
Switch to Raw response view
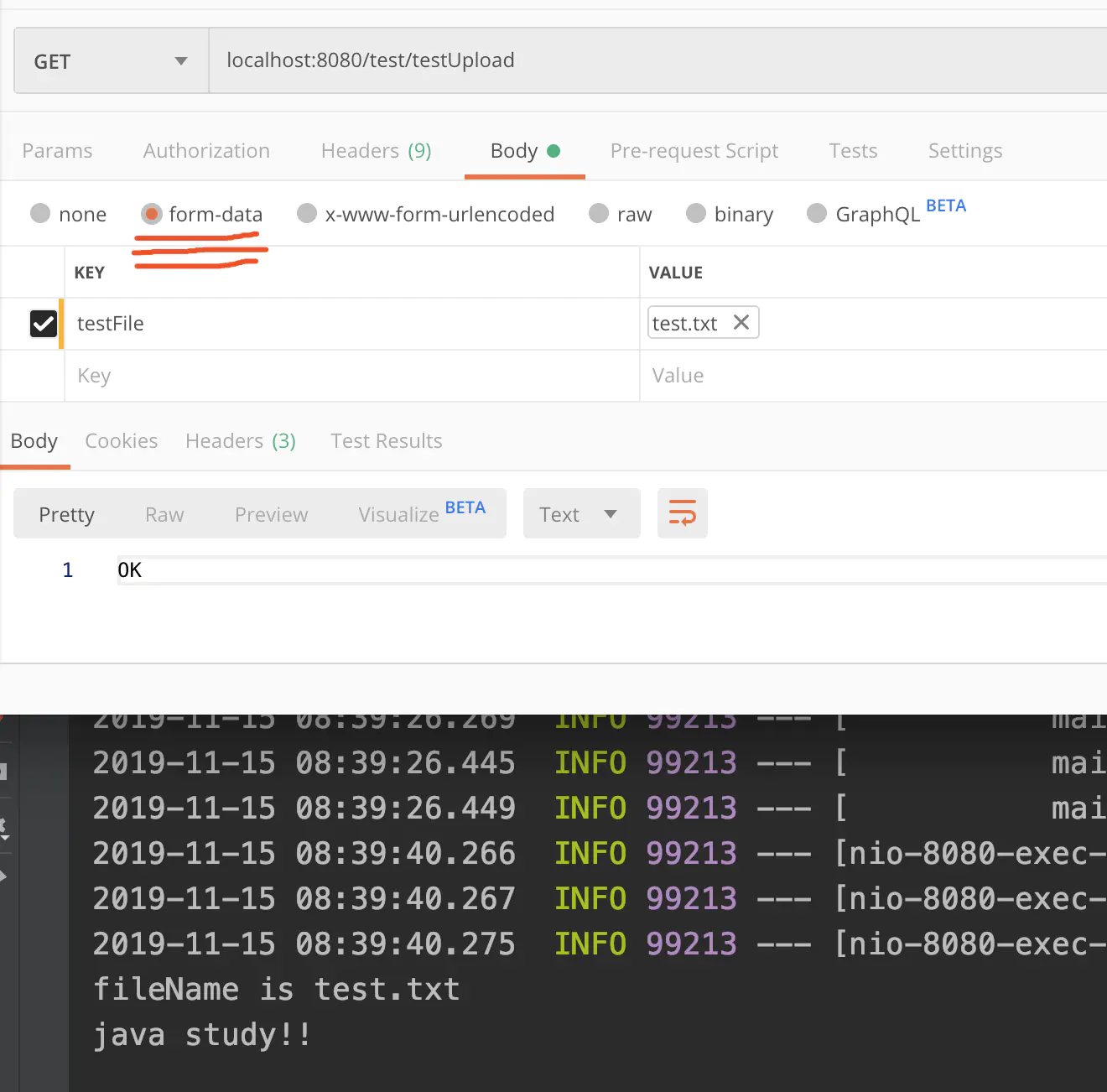[164, 514]
